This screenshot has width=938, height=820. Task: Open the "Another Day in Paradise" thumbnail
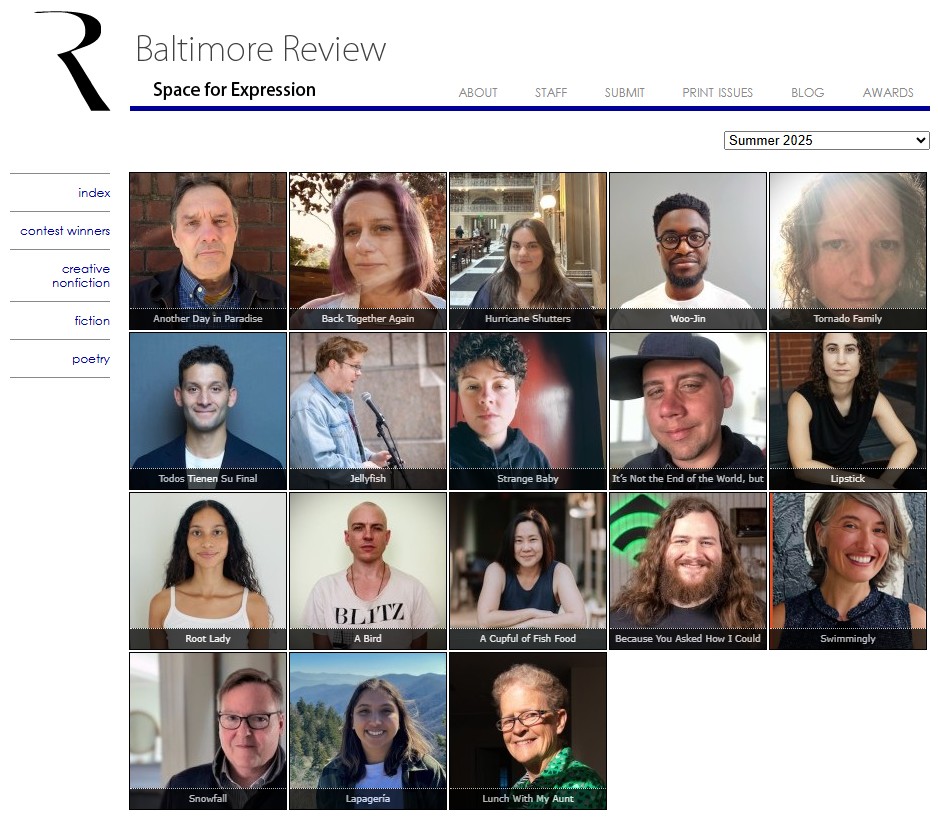pos(208,250)
